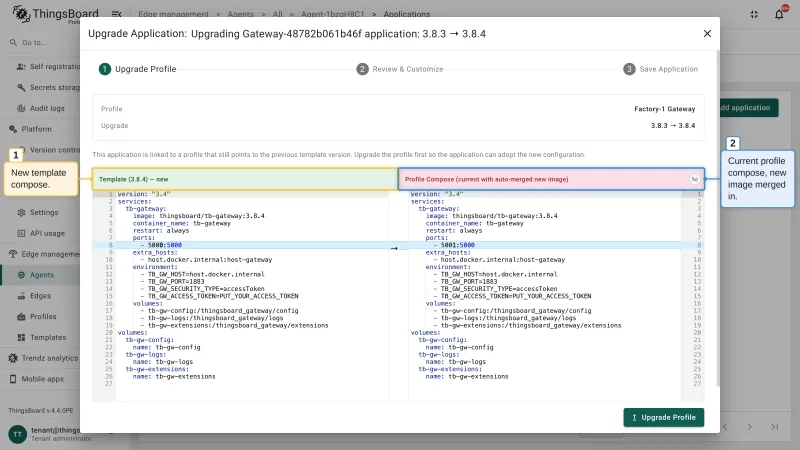The image size is (800, 450).
Task: Click the Agents sidebar icon
Action: point(21,275)
